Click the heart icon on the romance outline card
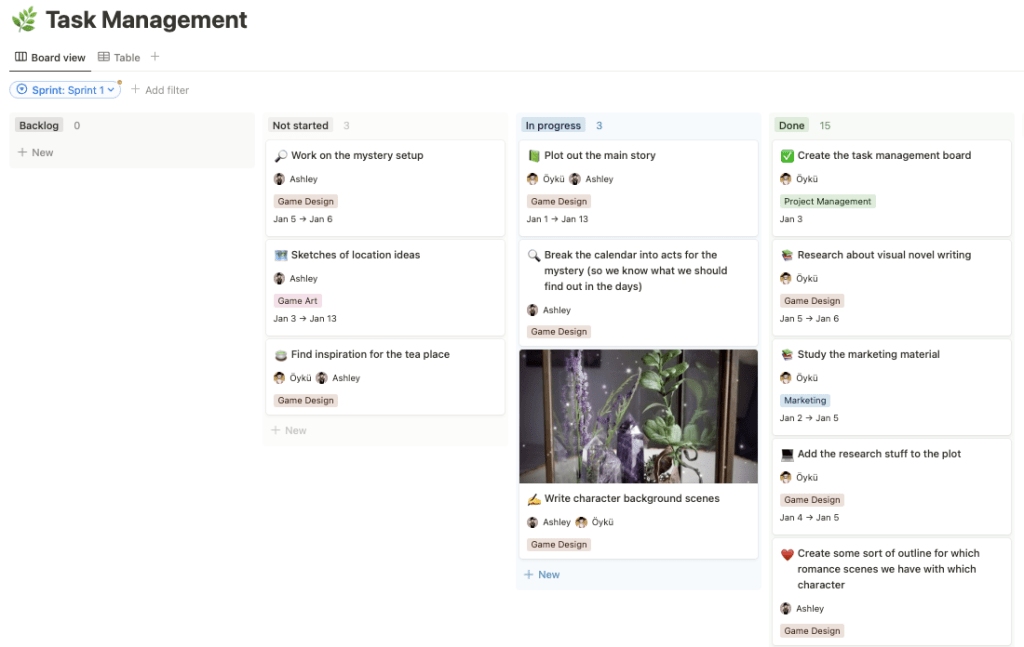 click(x=789, y=553)
